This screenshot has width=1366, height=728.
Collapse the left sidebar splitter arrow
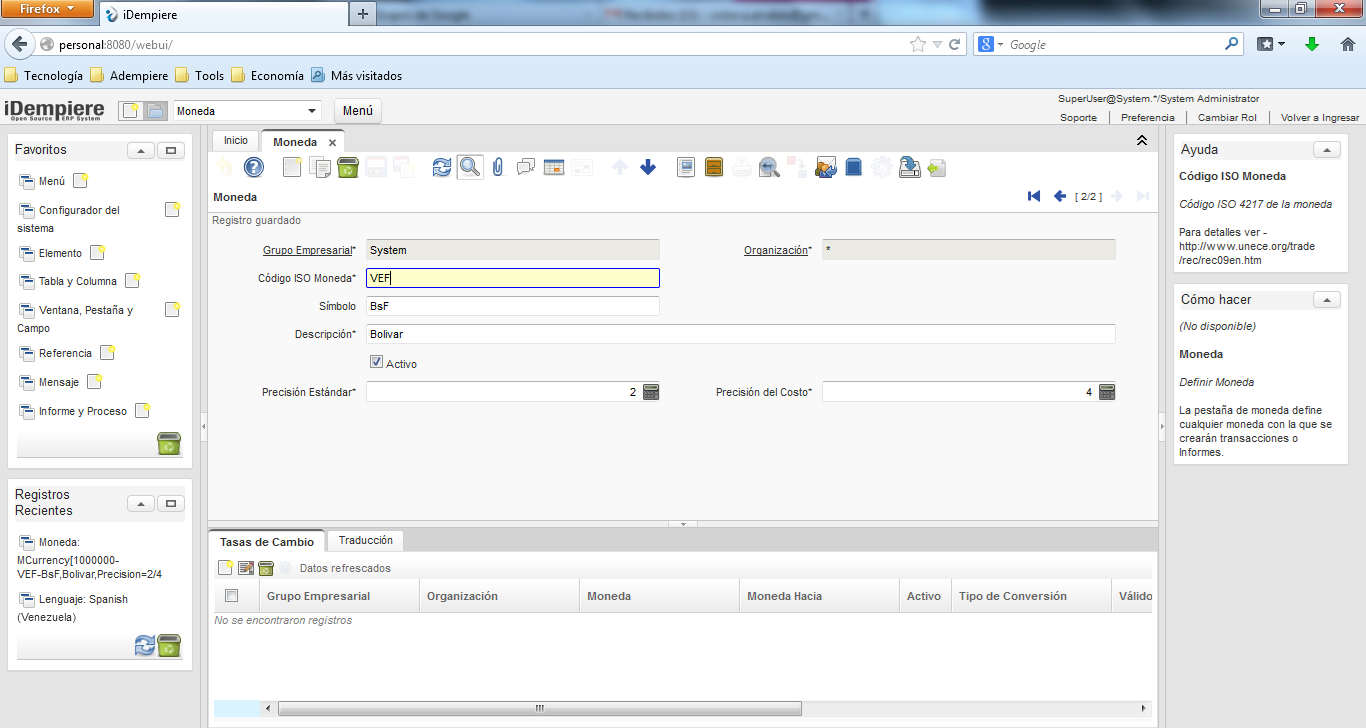click(204, 426)
